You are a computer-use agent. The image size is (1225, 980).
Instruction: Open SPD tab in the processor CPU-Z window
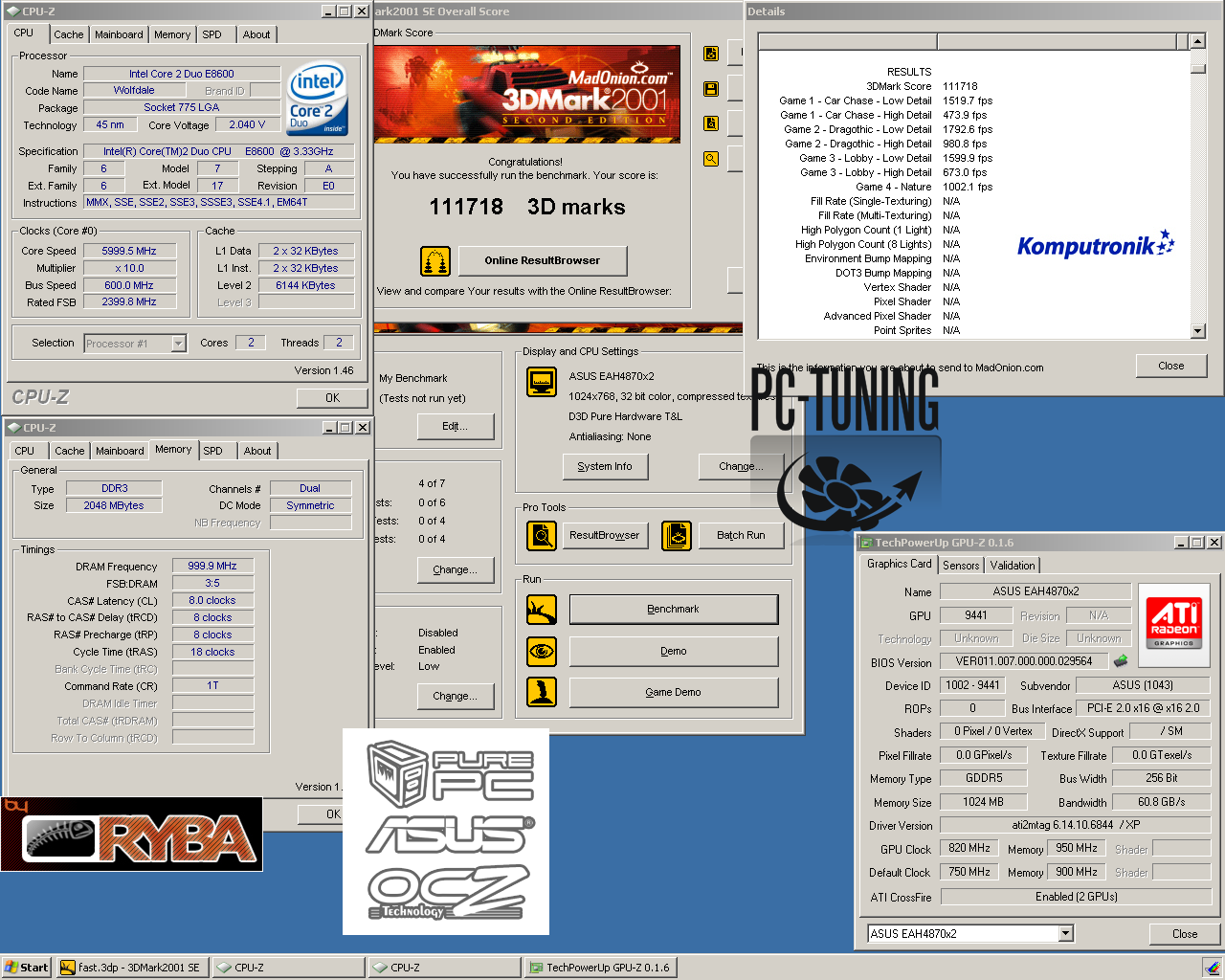(x=212, y=34)
